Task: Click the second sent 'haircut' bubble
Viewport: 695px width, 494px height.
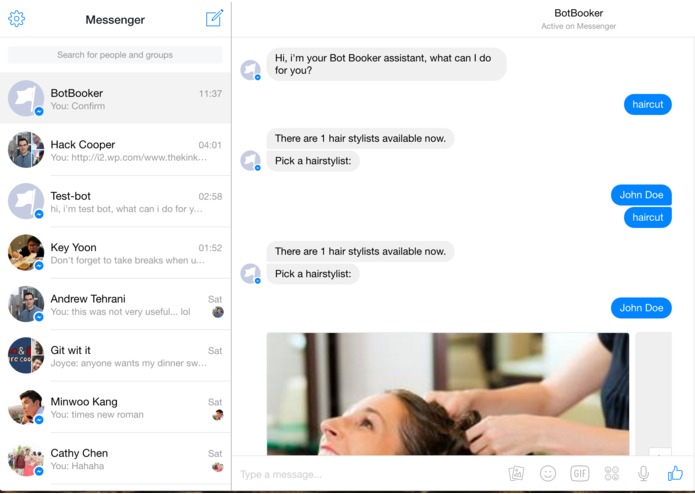Action: click(648, 218)
